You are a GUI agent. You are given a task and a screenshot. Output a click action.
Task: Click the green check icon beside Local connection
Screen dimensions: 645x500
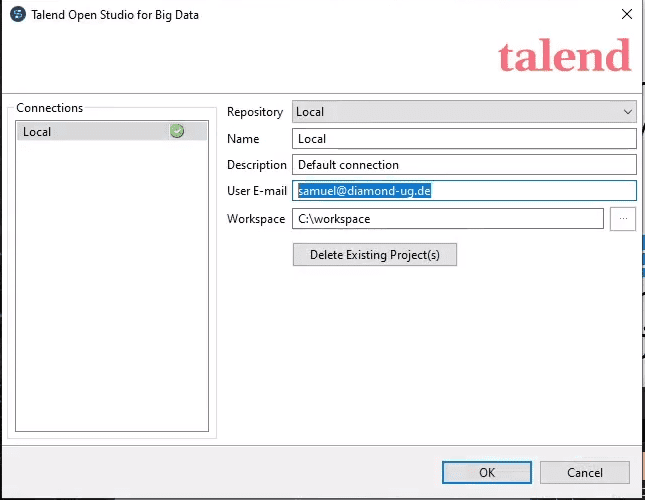point(177,131)
